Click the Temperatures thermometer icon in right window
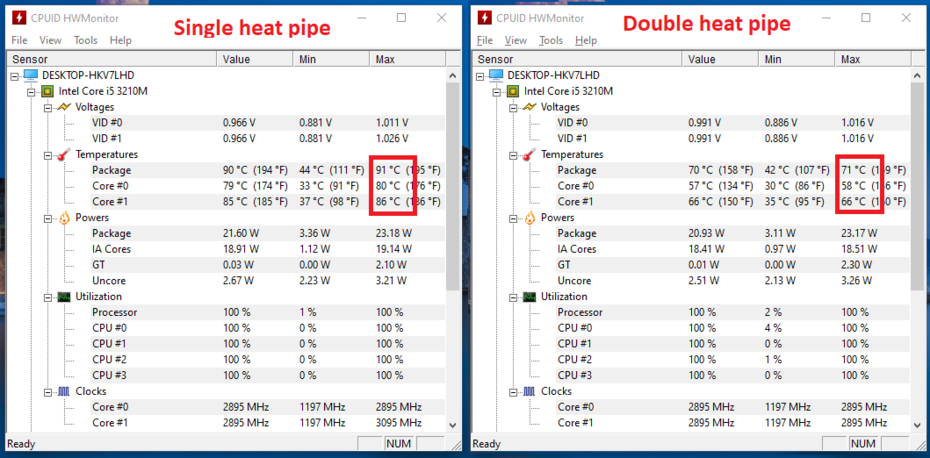 pyautogui.click(x=529, y=155)
